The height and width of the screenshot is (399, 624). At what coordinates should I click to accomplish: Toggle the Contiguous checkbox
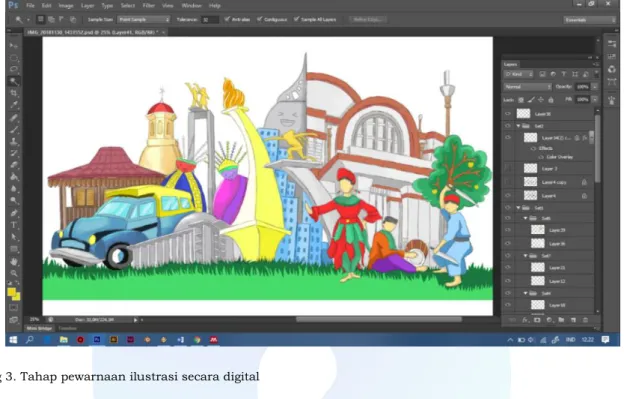[x=272, y=19]
